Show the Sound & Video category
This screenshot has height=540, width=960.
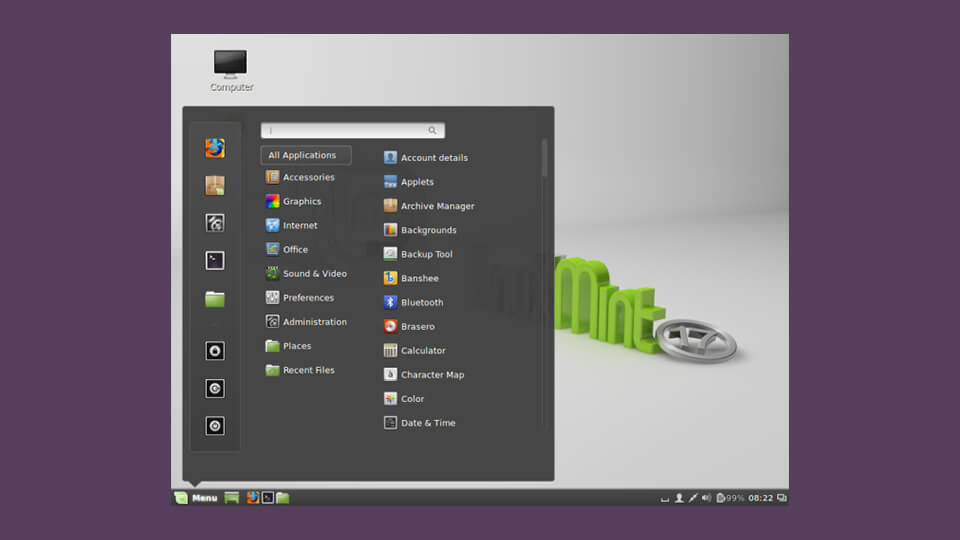point(306,274)
